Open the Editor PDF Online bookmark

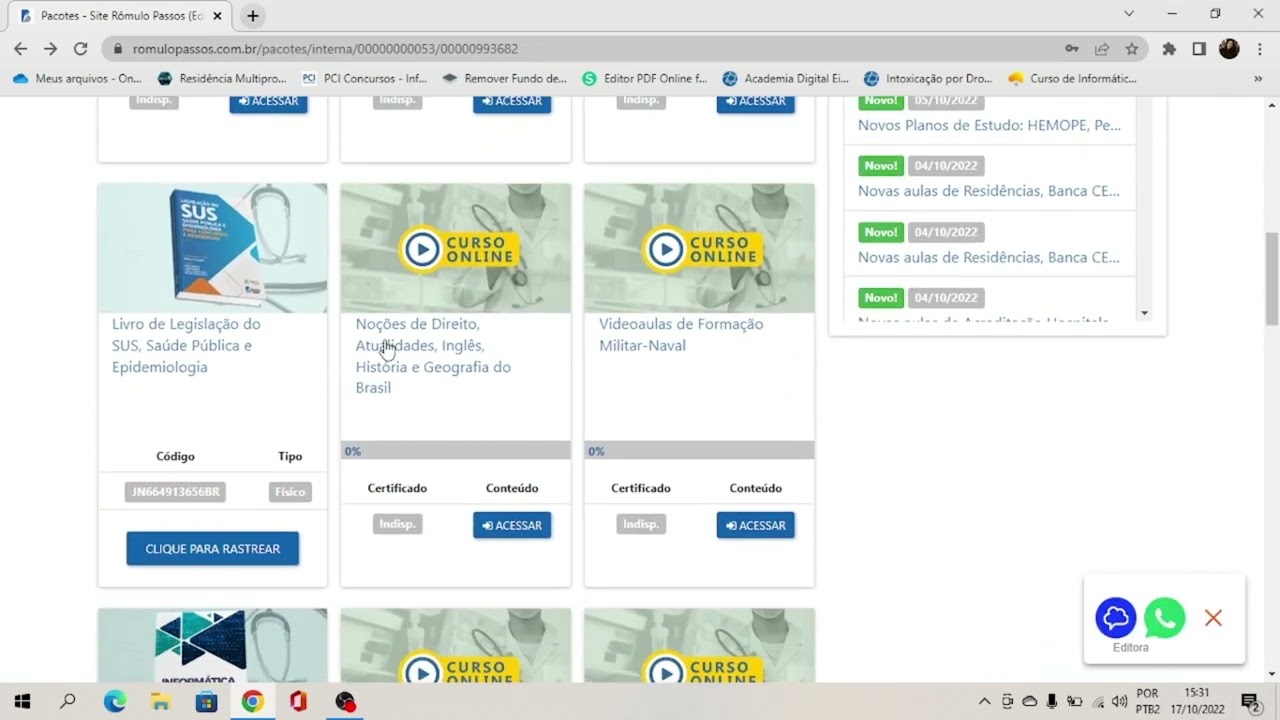pyautogui.click(x=645, y=78)
